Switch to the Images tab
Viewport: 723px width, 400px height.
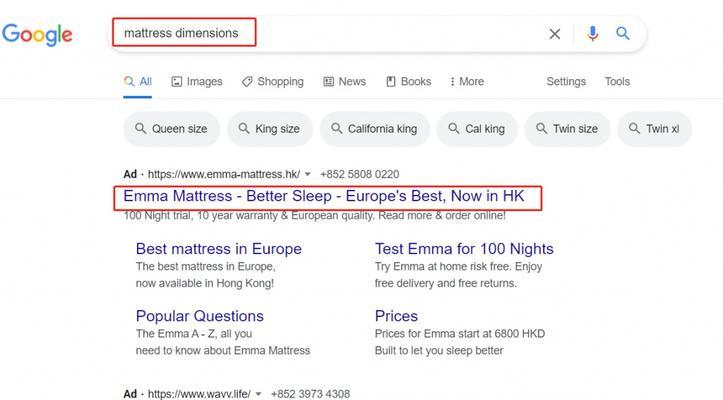(197, 82)
